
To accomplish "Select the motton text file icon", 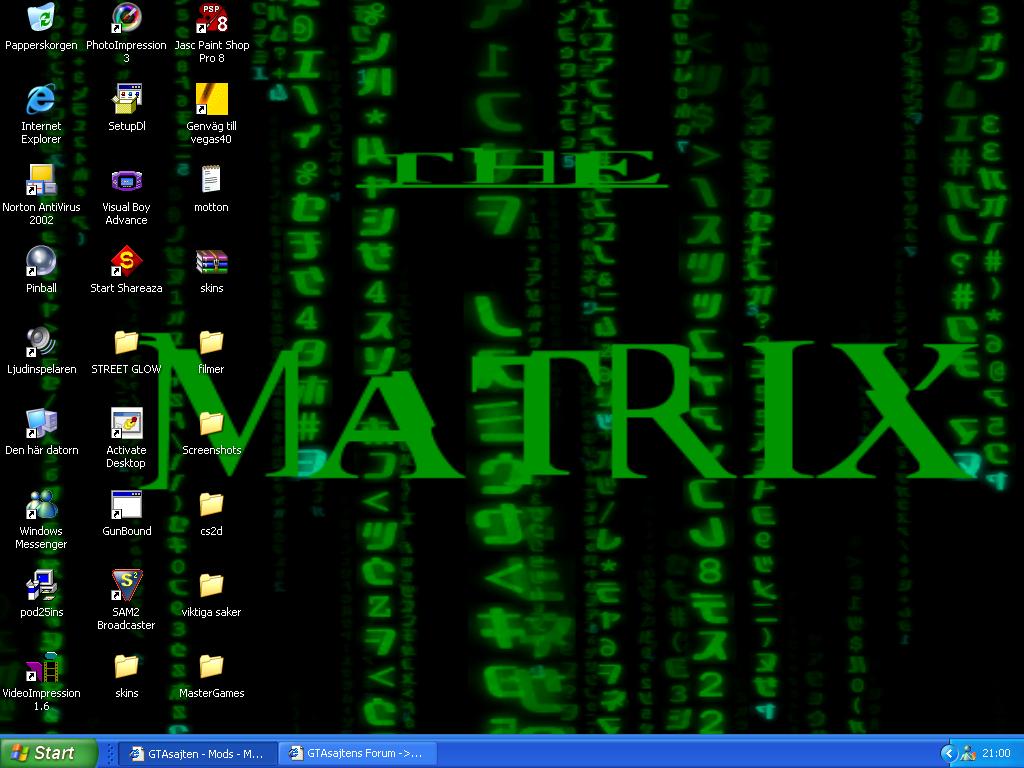I will (211, 180).
